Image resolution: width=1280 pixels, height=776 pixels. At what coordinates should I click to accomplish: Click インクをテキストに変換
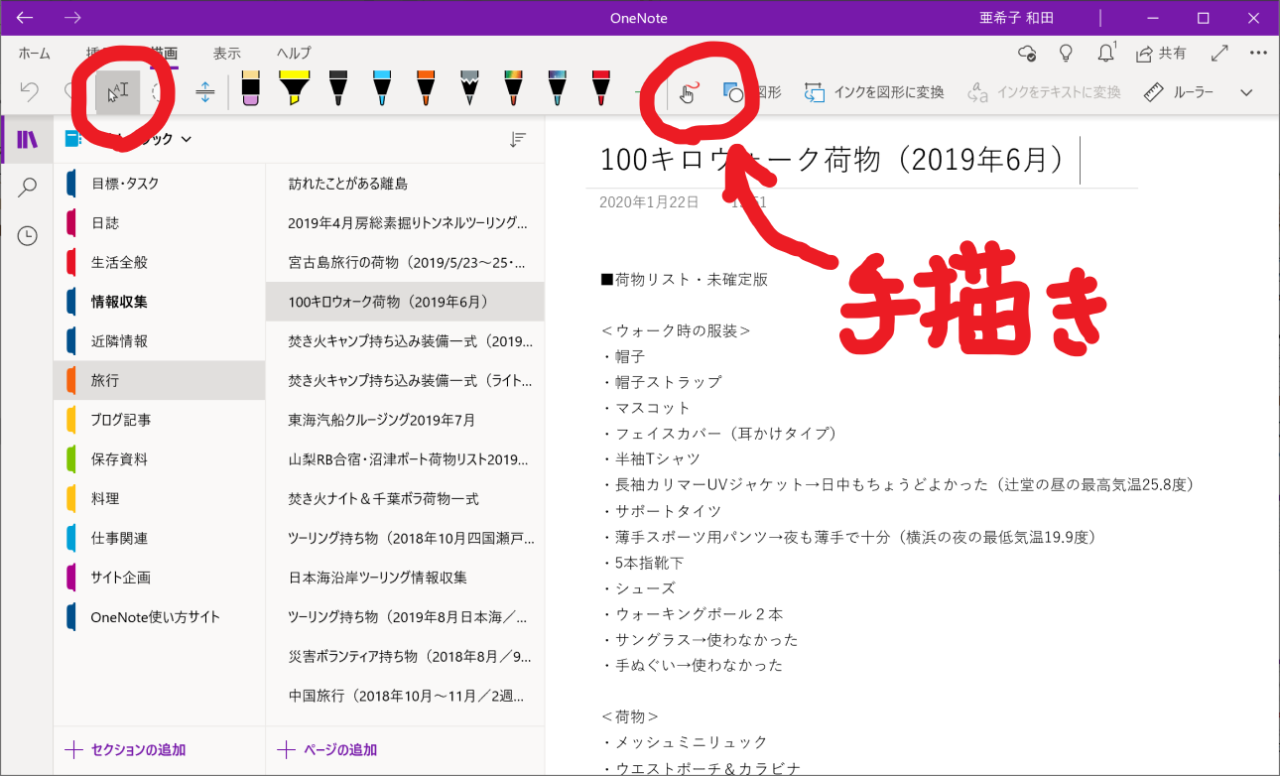pyautogui.click(x=1043, y=93)
